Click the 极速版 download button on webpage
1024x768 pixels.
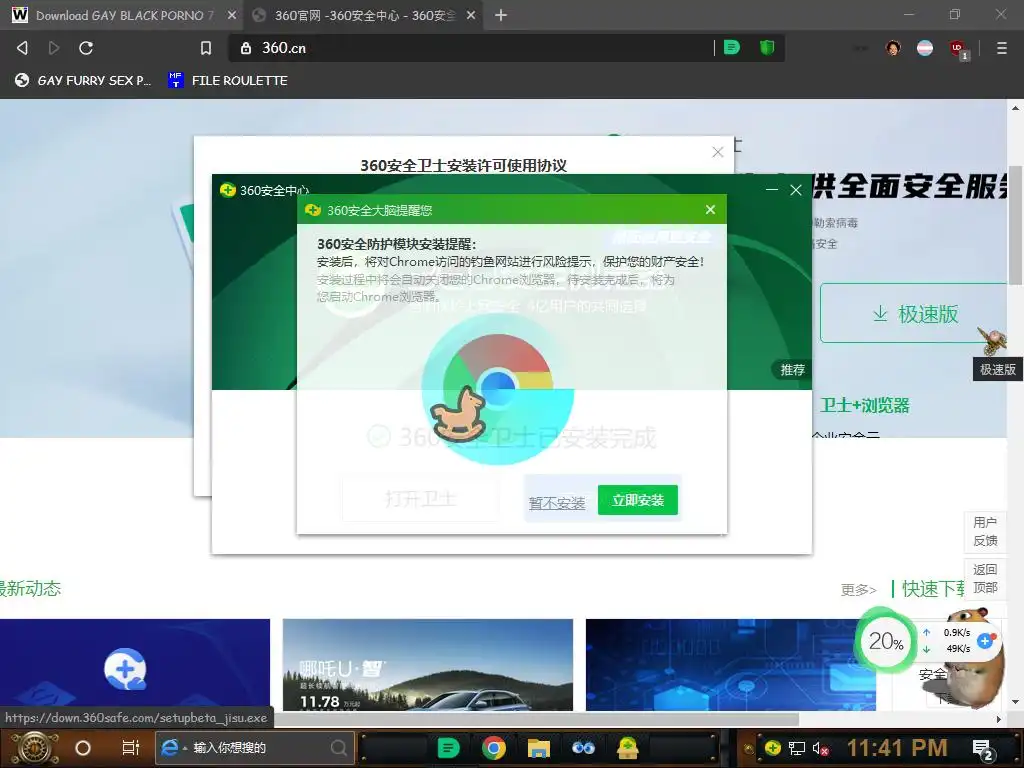click(x=914, y=313)
